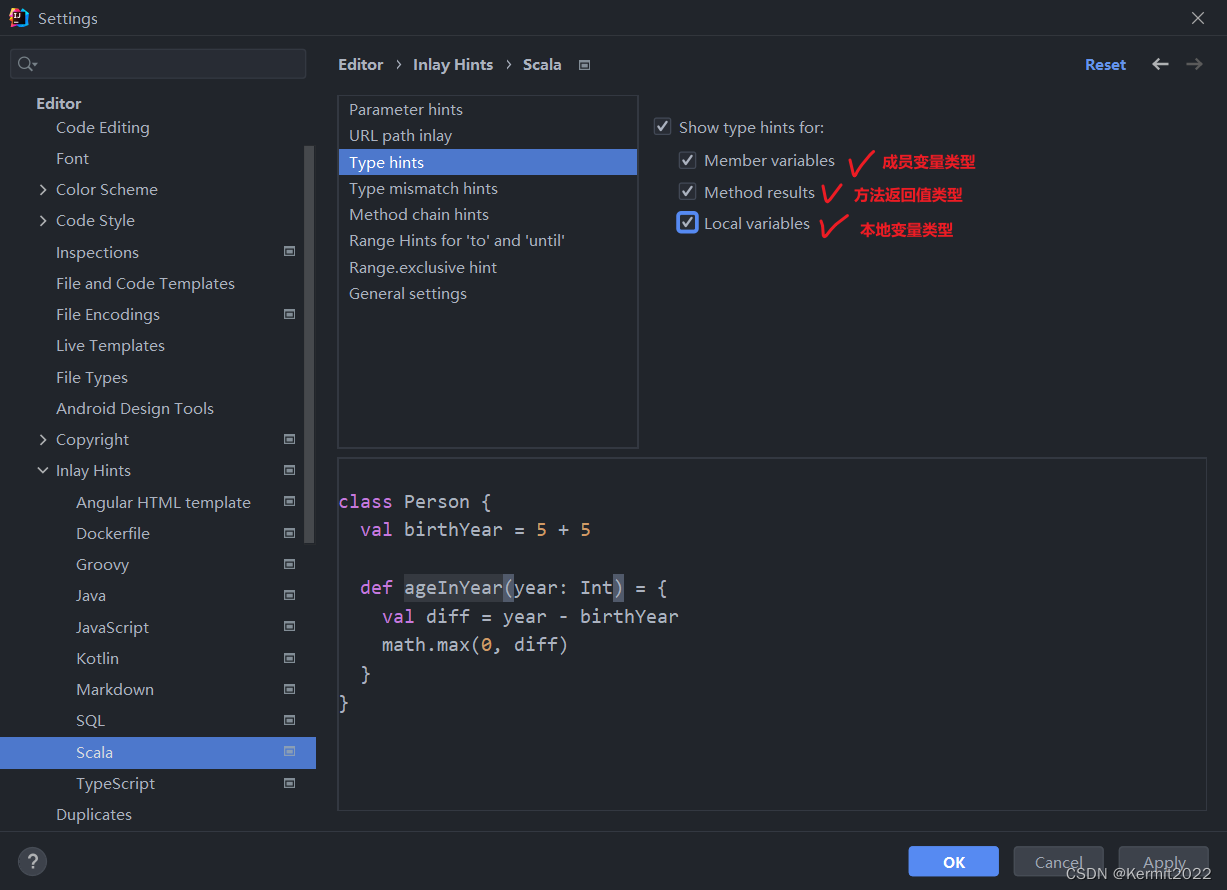Expand the Color Scheme tree node
This screenshot has width=1227, height=890.
[42, 189]
